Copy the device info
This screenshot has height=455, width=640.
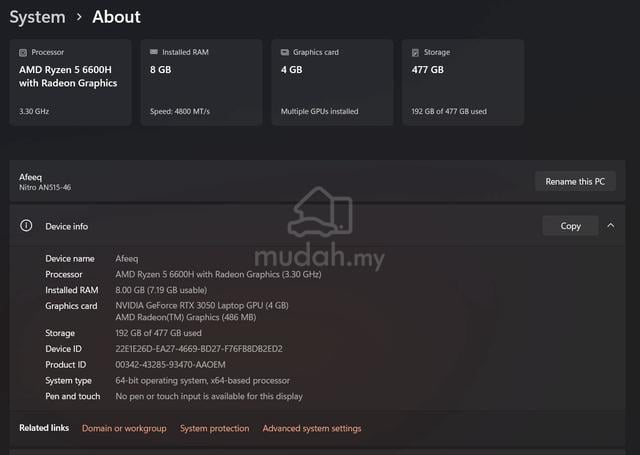(570, 226)
